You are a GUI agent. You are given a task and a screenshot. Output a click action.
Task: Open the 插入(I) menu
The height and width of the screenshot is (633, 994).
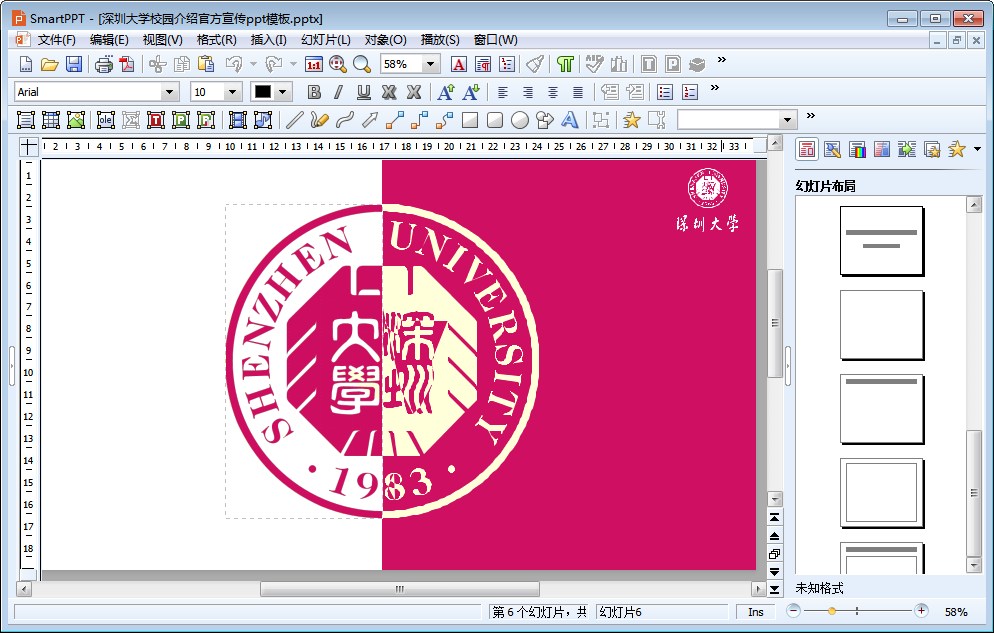[x=268, y=40]
